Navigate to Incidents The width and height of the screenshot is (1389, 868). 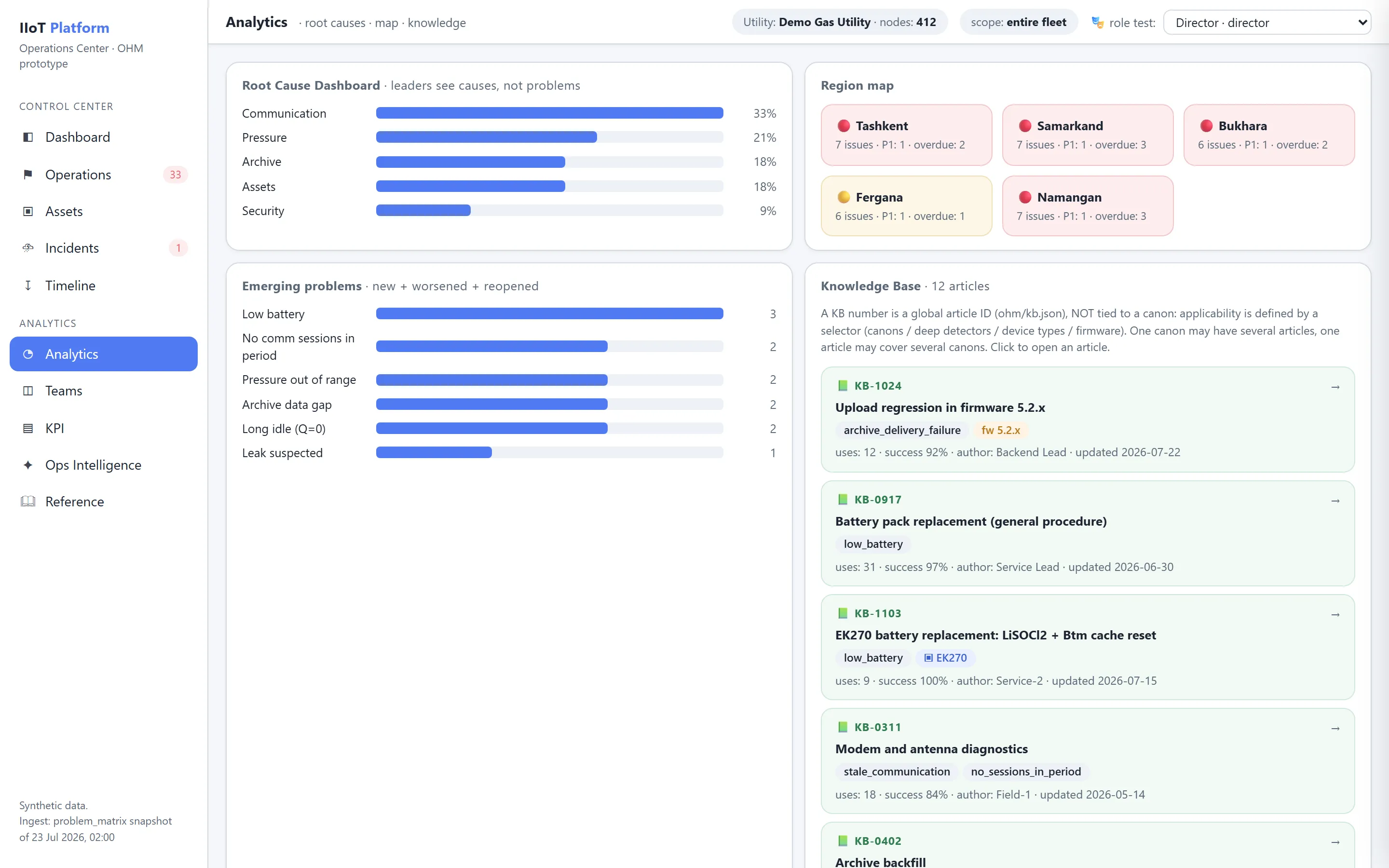103,248
